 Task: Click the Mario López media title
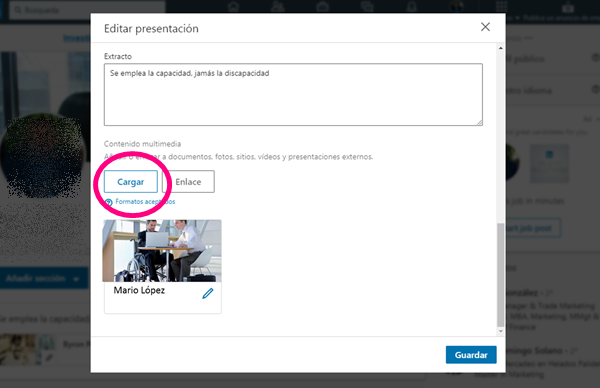[x=139, y=290]
